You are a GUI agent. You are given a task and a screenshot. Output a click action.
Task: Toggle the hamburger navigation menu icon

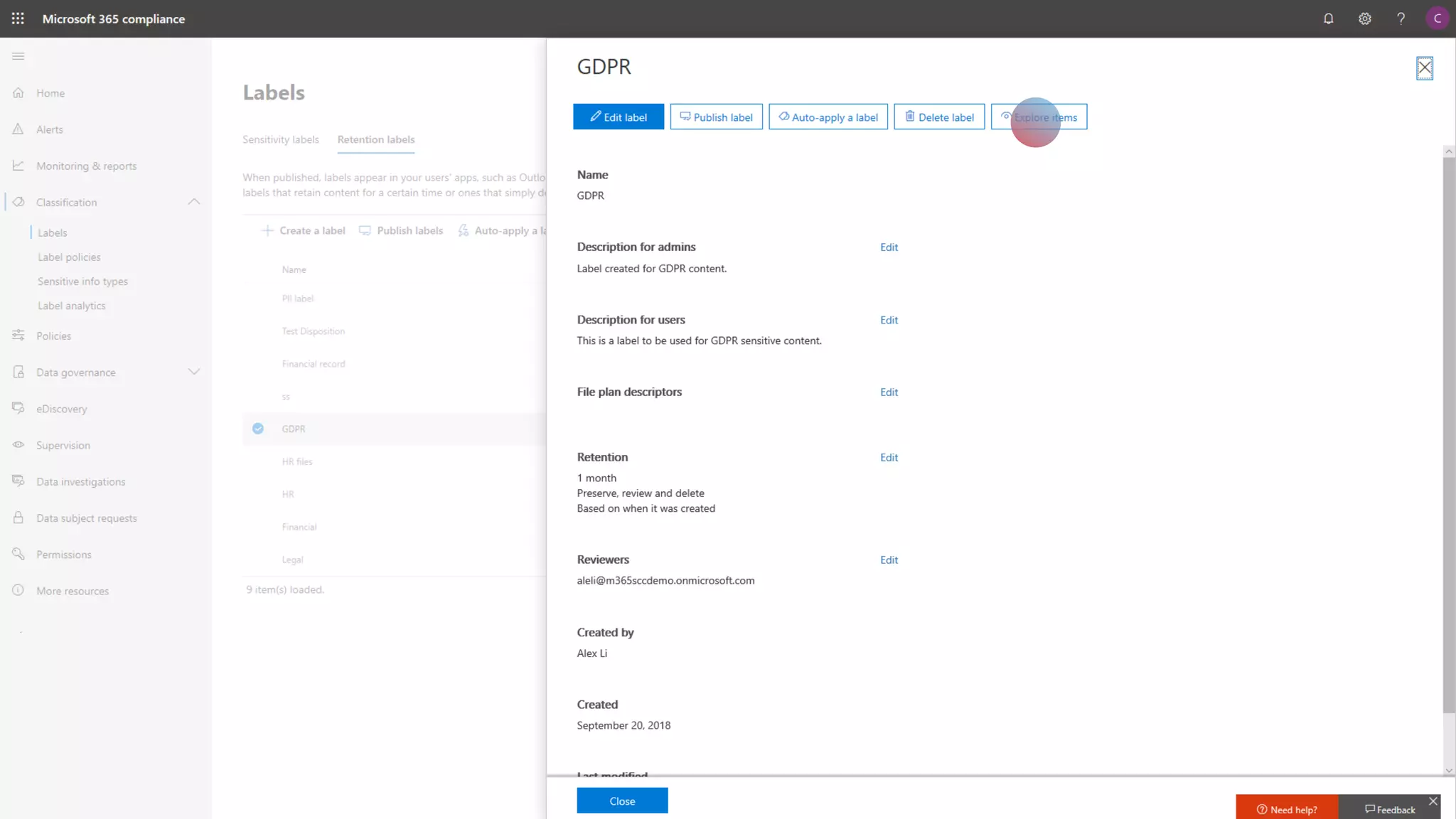coord(18,56)
